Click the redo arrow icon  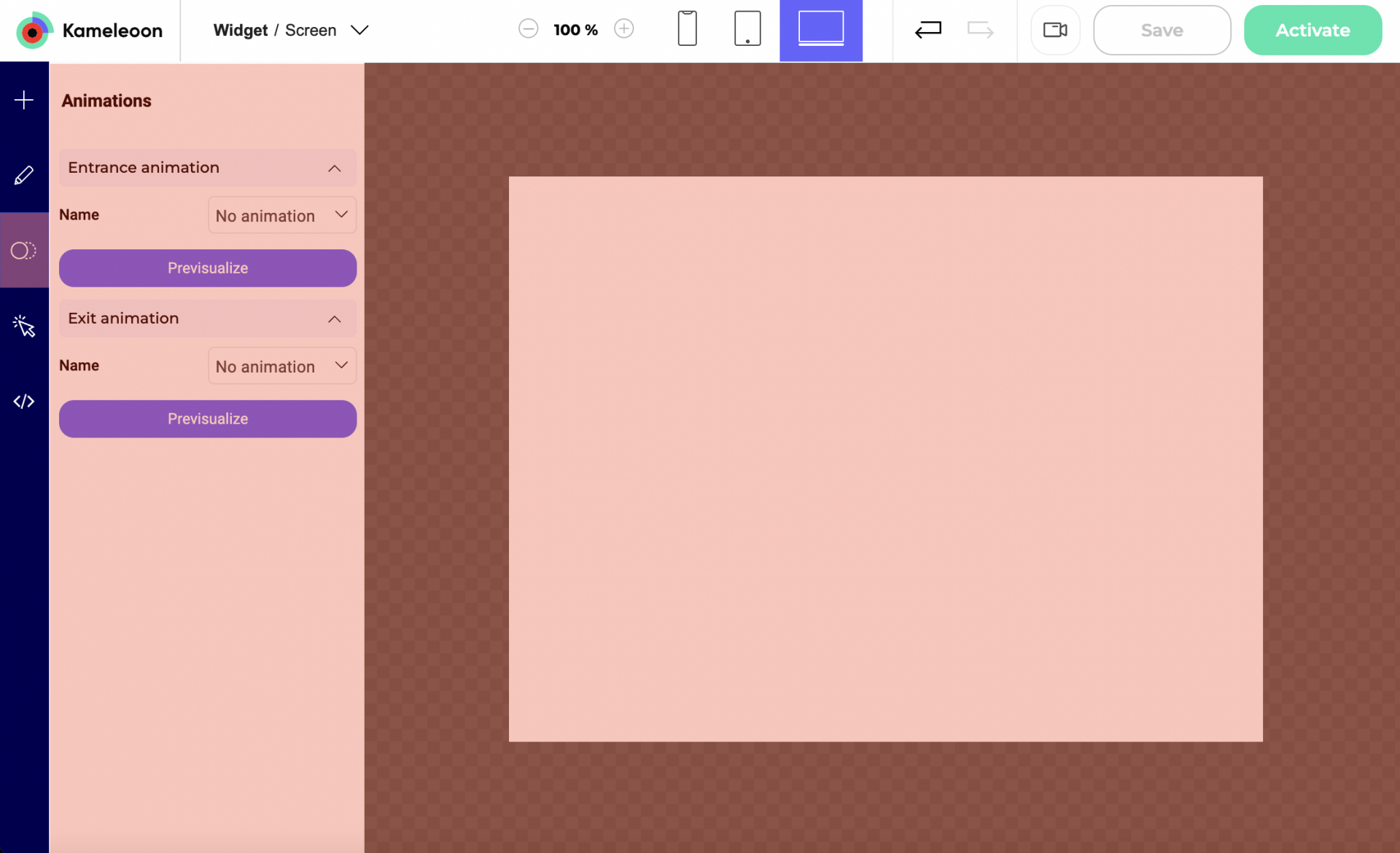(x=980, y=30)
